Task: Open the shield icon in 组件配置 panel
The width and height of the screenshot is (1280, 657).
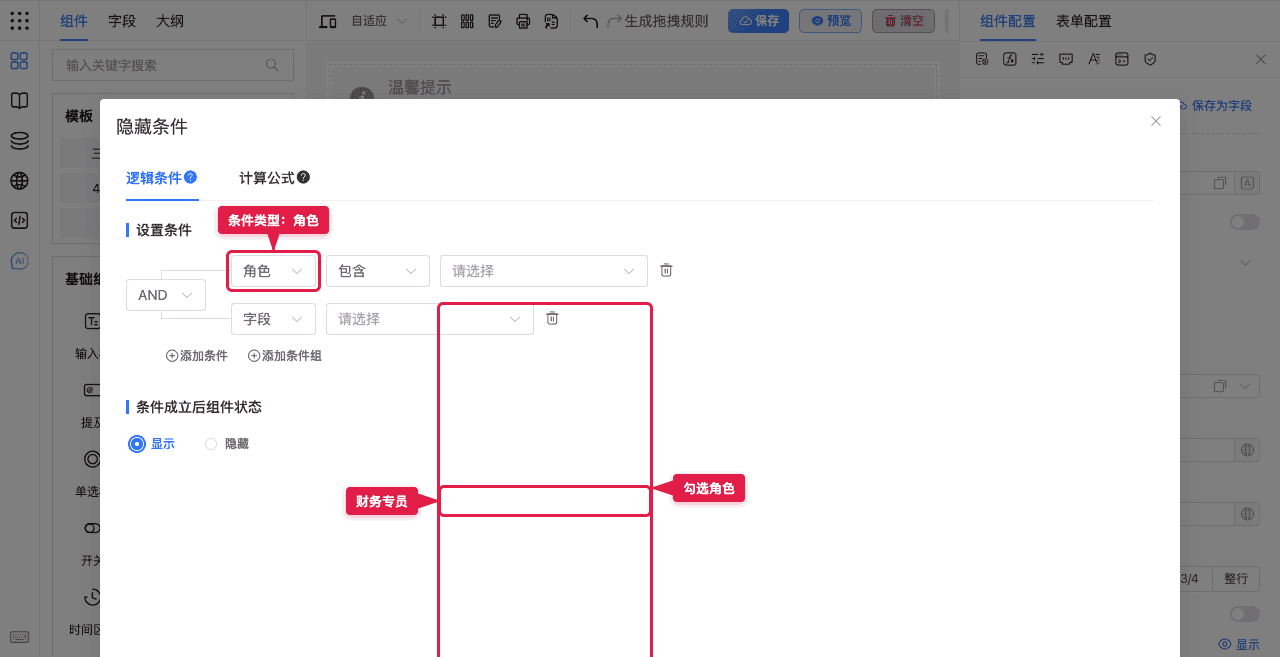Action: [x=1150, y=59]
